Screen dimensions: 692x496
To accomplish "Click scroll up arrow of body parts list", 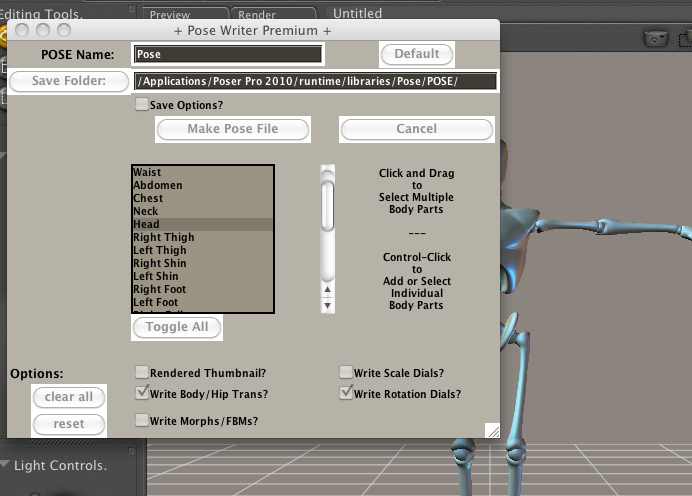I will (327, 289).
